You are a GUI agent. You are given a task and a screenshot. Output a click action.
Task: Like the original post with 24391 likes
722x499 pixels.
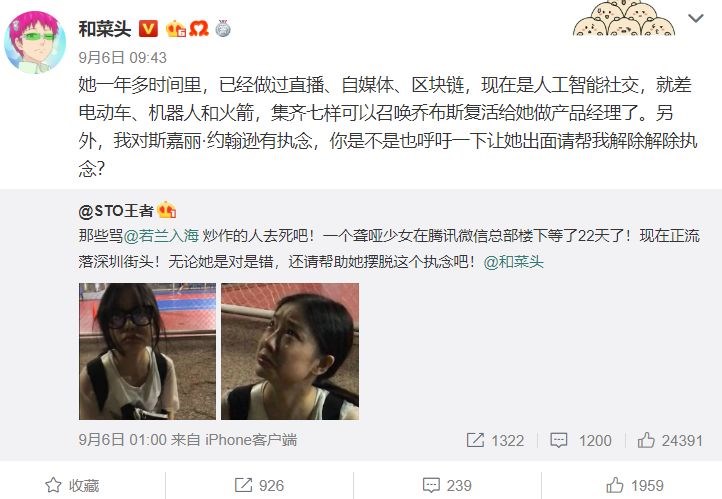pyautogui.click(x=670, y=440)
